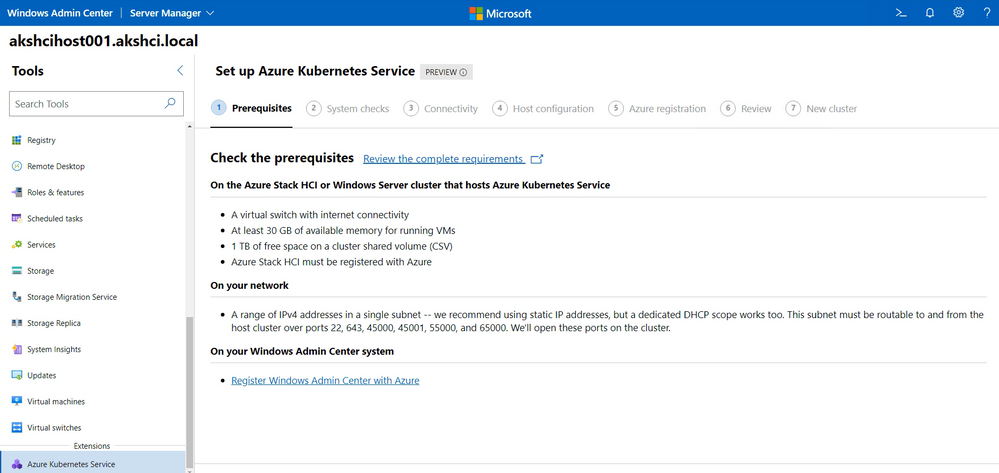Click the Storage Migration Service icon

[x=17, y=297]
